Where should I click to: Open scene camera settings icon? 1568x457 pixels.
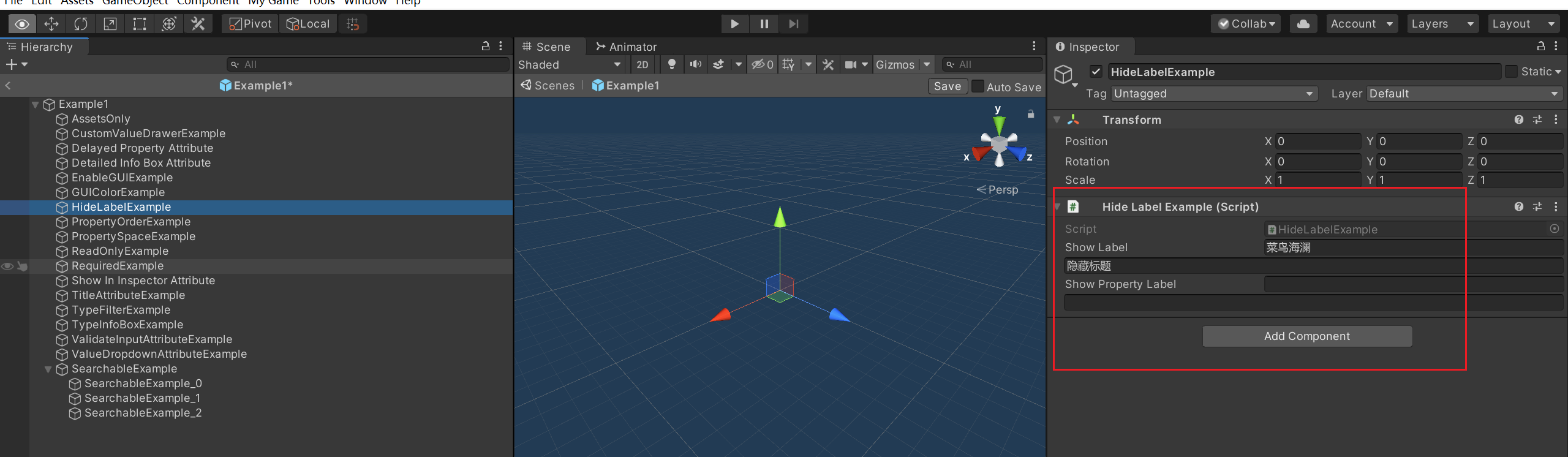point(851,64)
